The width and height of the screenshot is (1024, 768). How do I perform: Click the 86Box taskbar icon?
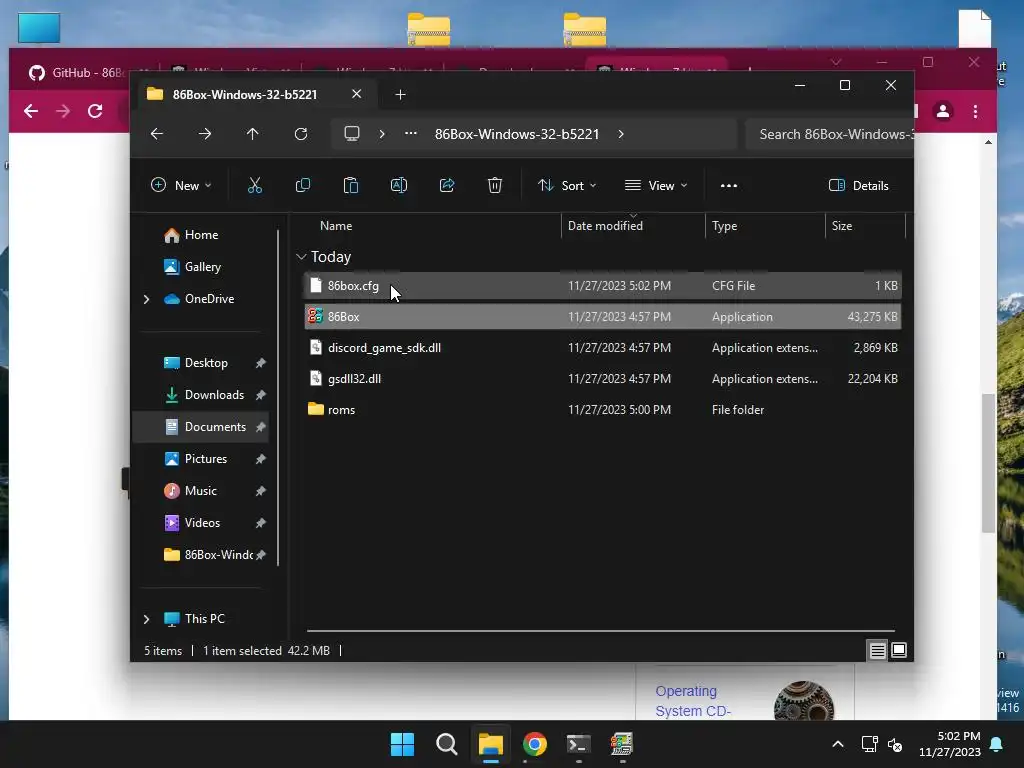click(x=622, y=744)
